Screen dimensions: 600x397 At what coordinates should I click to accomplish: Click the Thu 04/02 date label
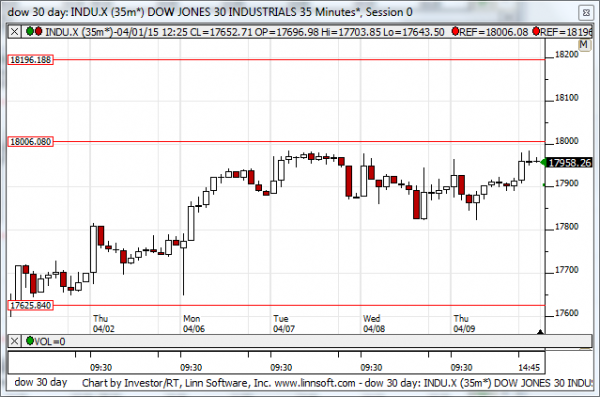pyautogui.click(x=104, y=323)
